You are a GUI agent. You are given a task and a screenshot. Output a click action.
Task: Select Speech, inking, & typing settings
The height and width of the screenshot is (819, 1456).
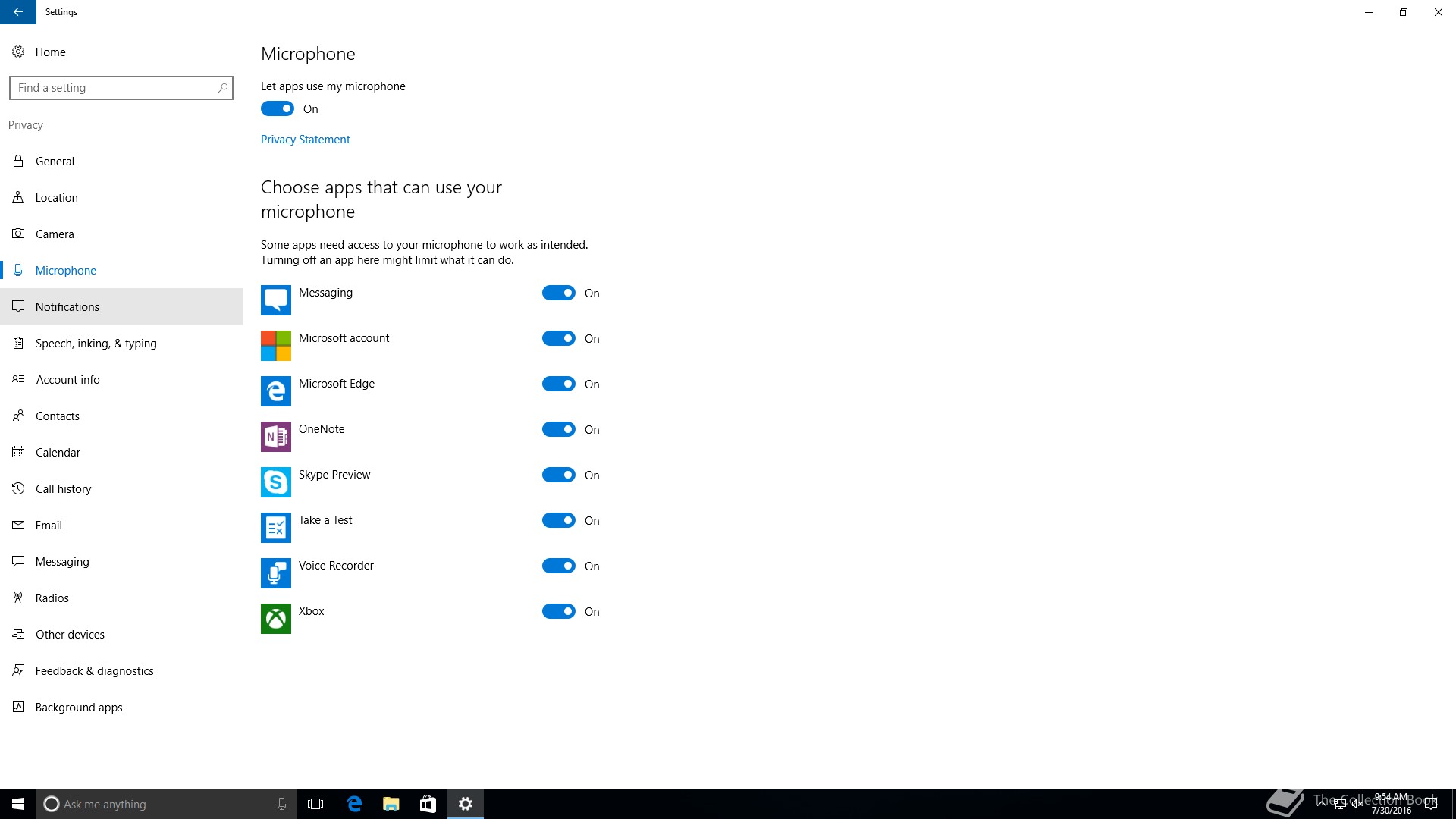tap(96, 344)
